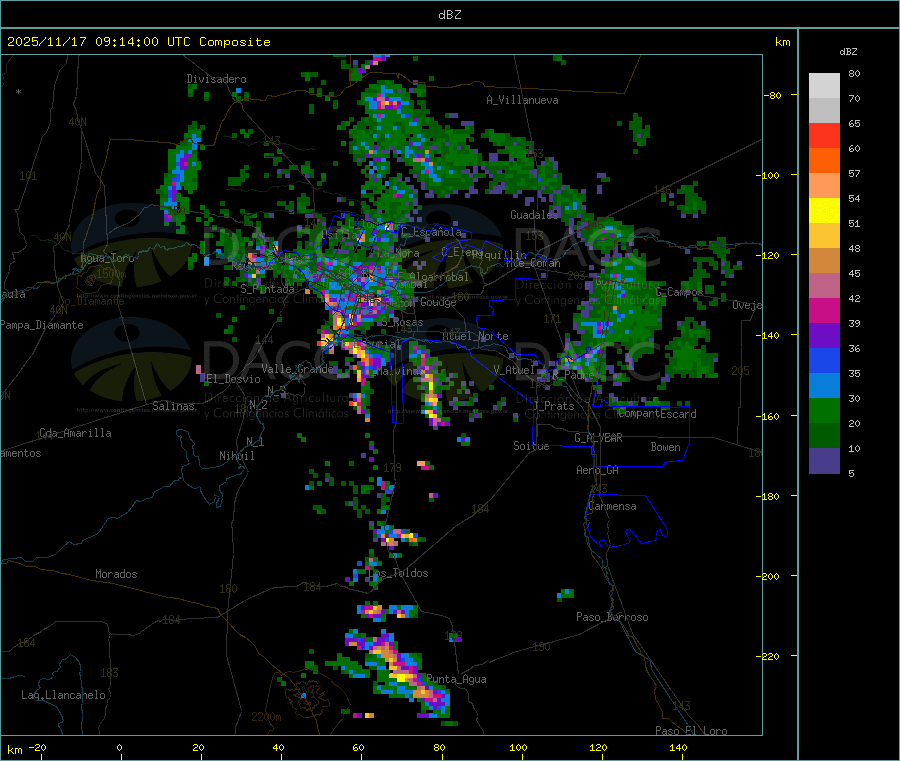
Task: Click the Aero_GA place label
Action: click(x=598, y=470)
